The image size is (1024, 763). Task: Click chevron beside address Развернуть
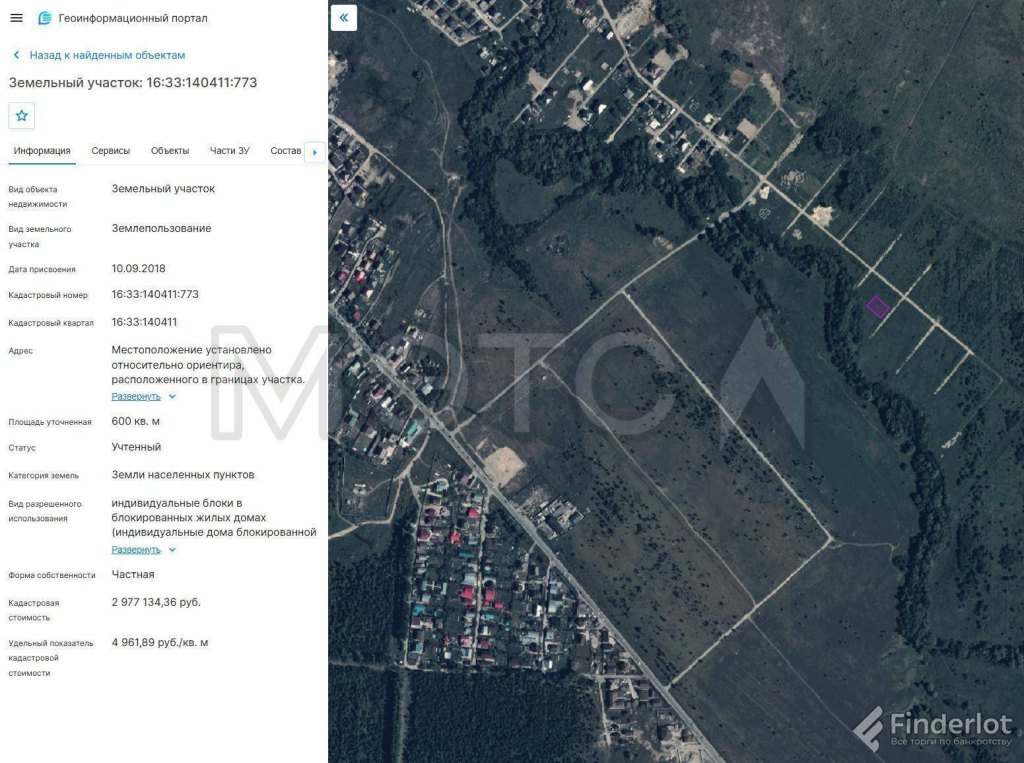172,397
